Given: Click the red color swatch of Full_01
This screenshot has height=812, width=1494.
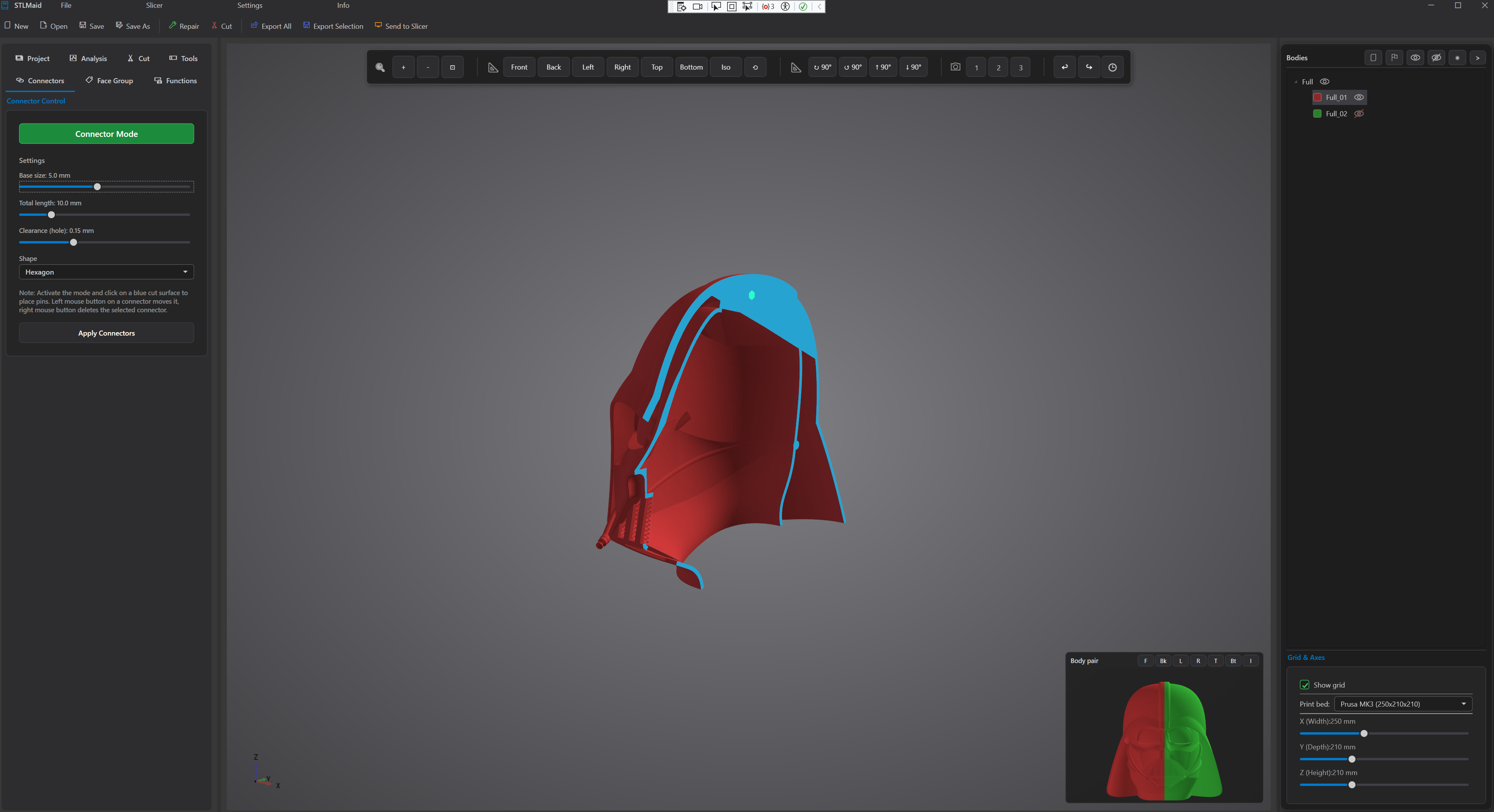Looking at the screenshot, I should [x=1317, y=97].
